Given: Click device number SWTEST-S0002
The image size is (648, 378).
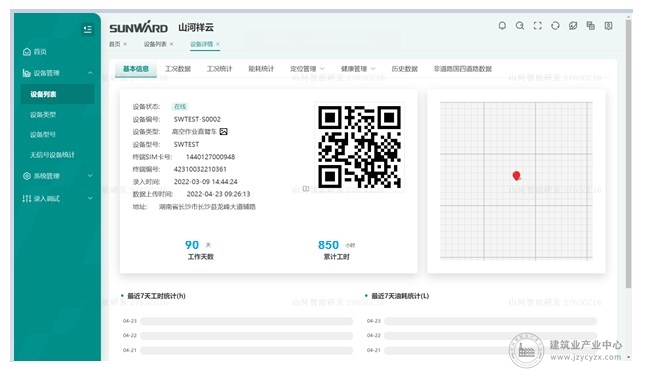Looking at the screenshot, I should click(197, 119).
